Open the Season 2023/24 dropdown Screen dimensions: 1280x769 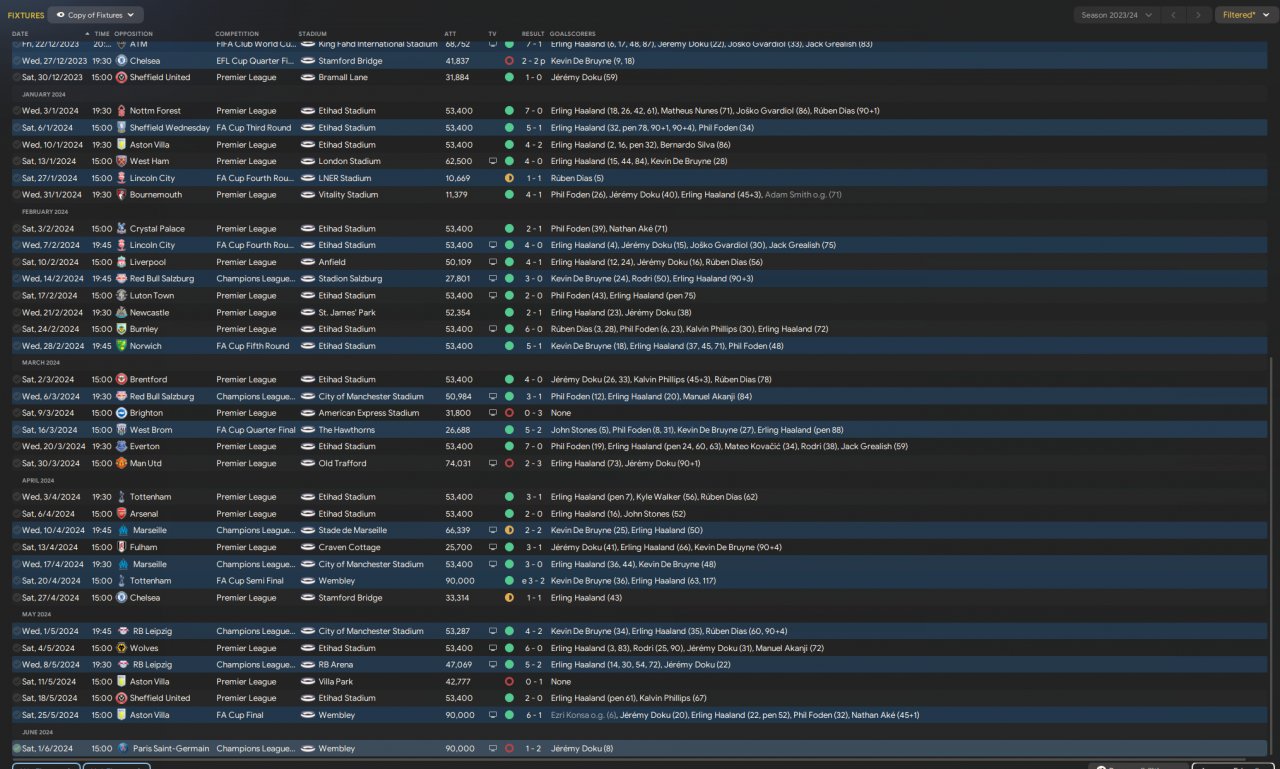pyautogui.click(x=1117, y=15)
